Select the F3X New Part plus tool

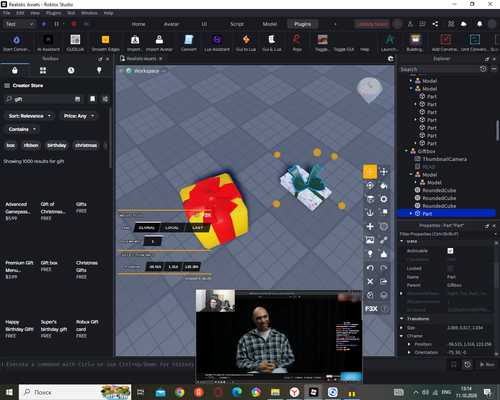370,226
